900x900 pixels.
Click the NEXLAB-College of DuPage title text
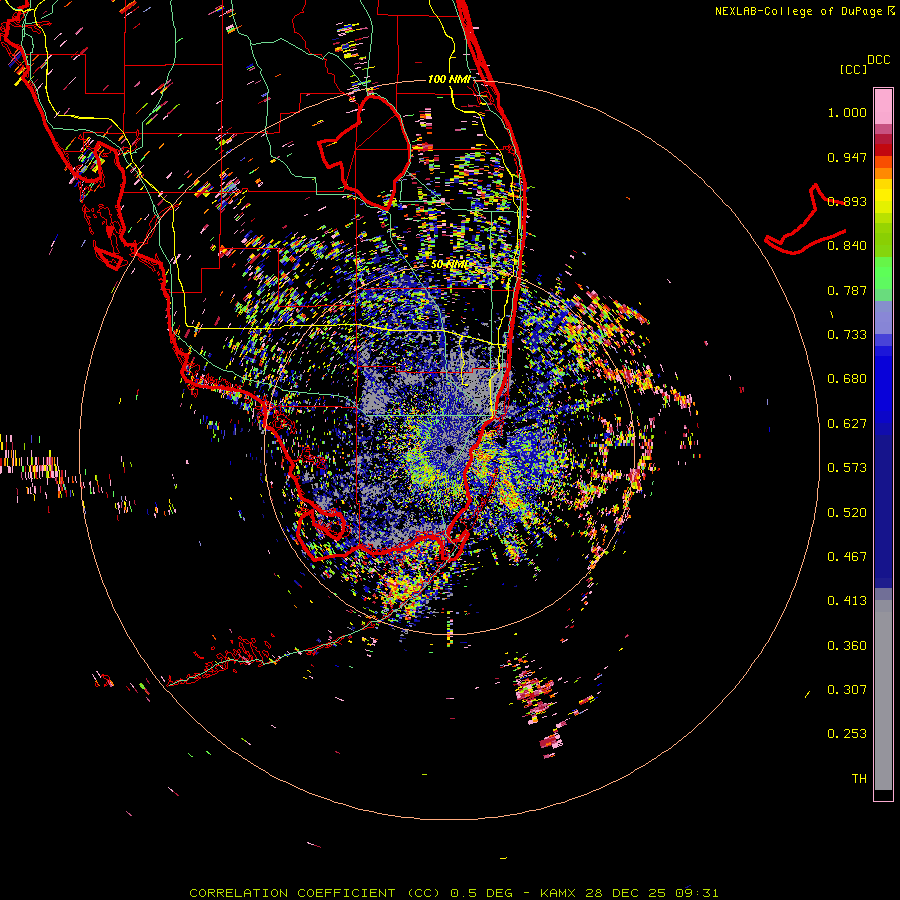[804, 11]
